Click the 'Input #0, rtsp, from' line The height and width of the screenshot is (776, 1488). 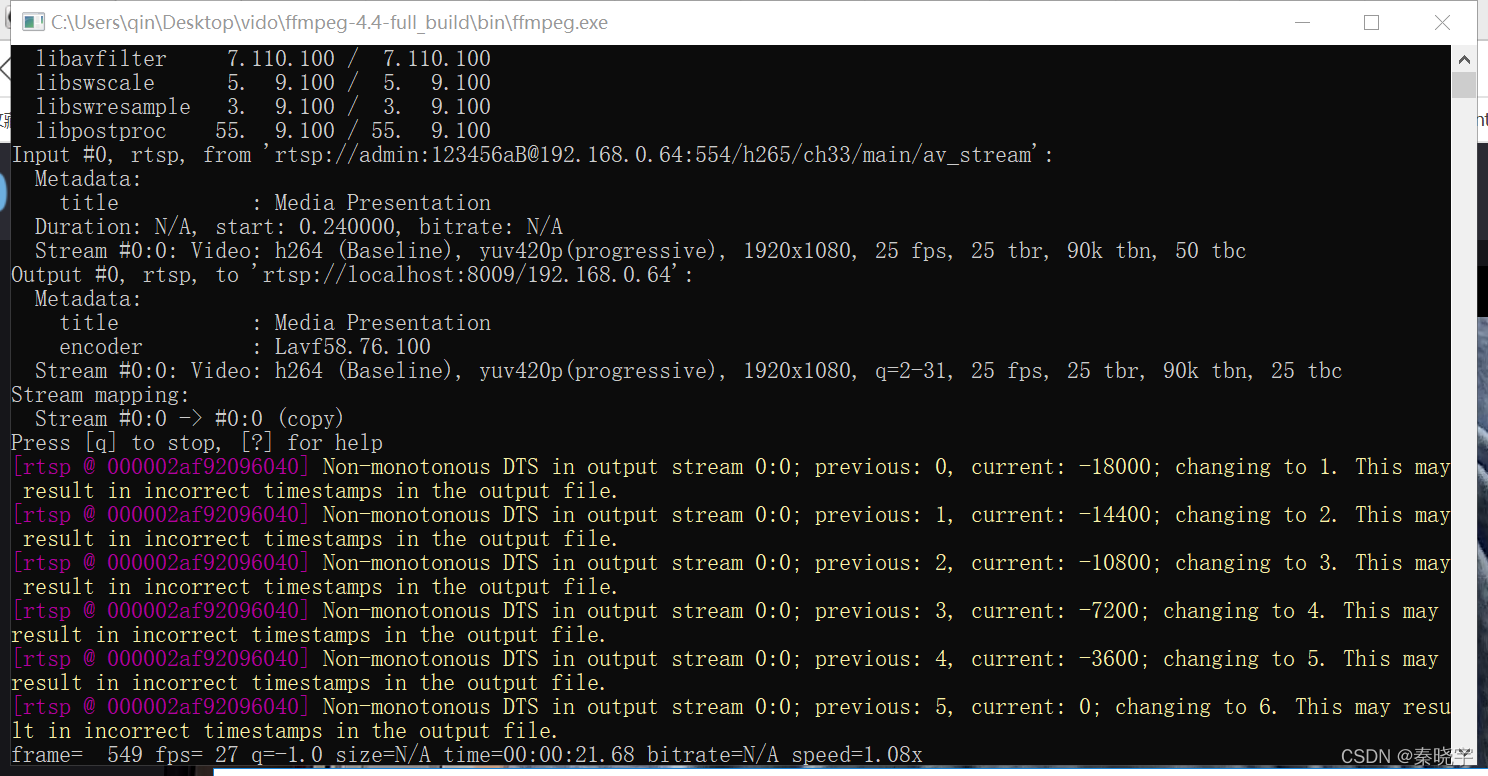532,155
